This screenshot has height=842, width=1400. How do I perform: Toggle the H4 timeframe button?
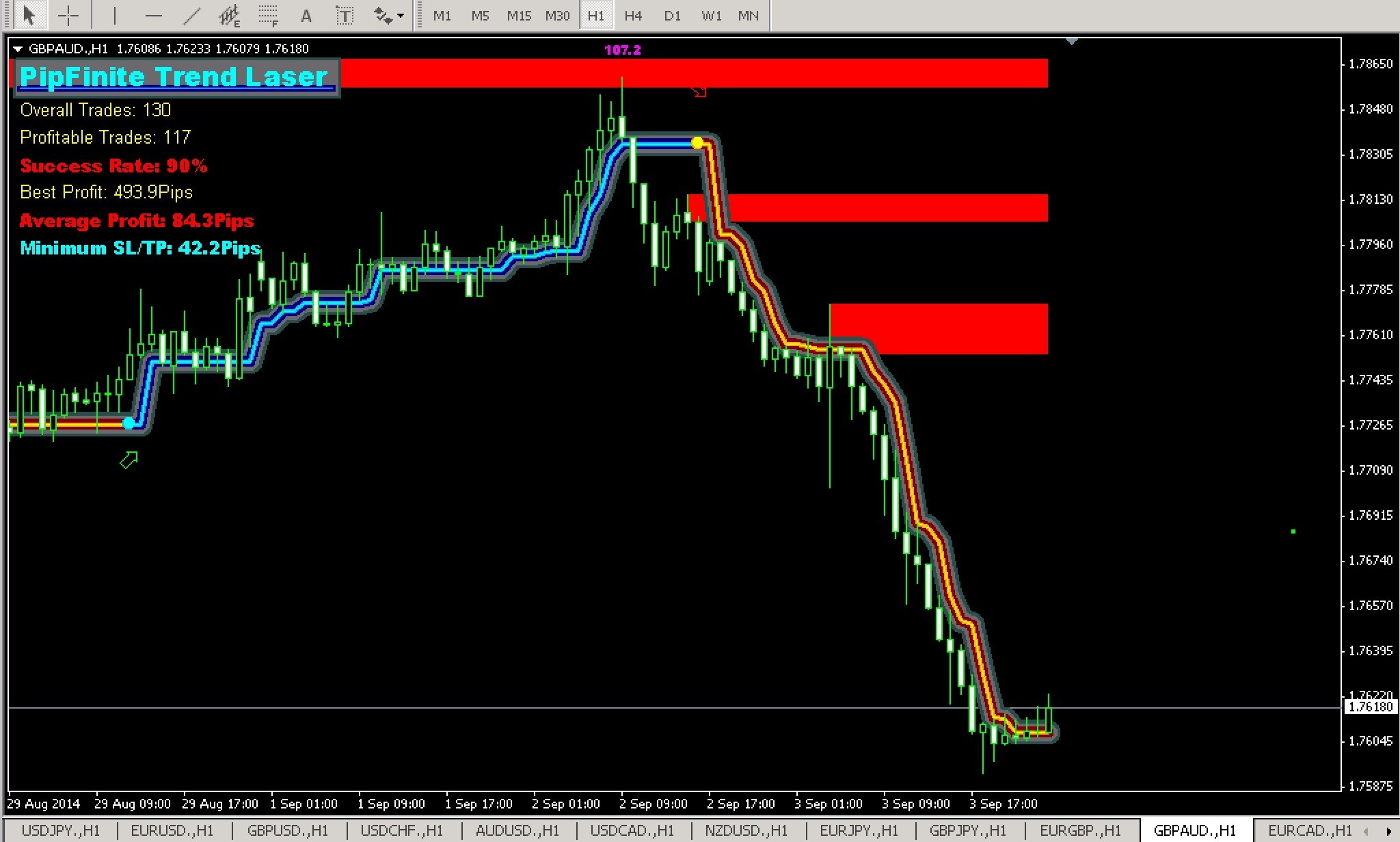click(x=633, y=15)
